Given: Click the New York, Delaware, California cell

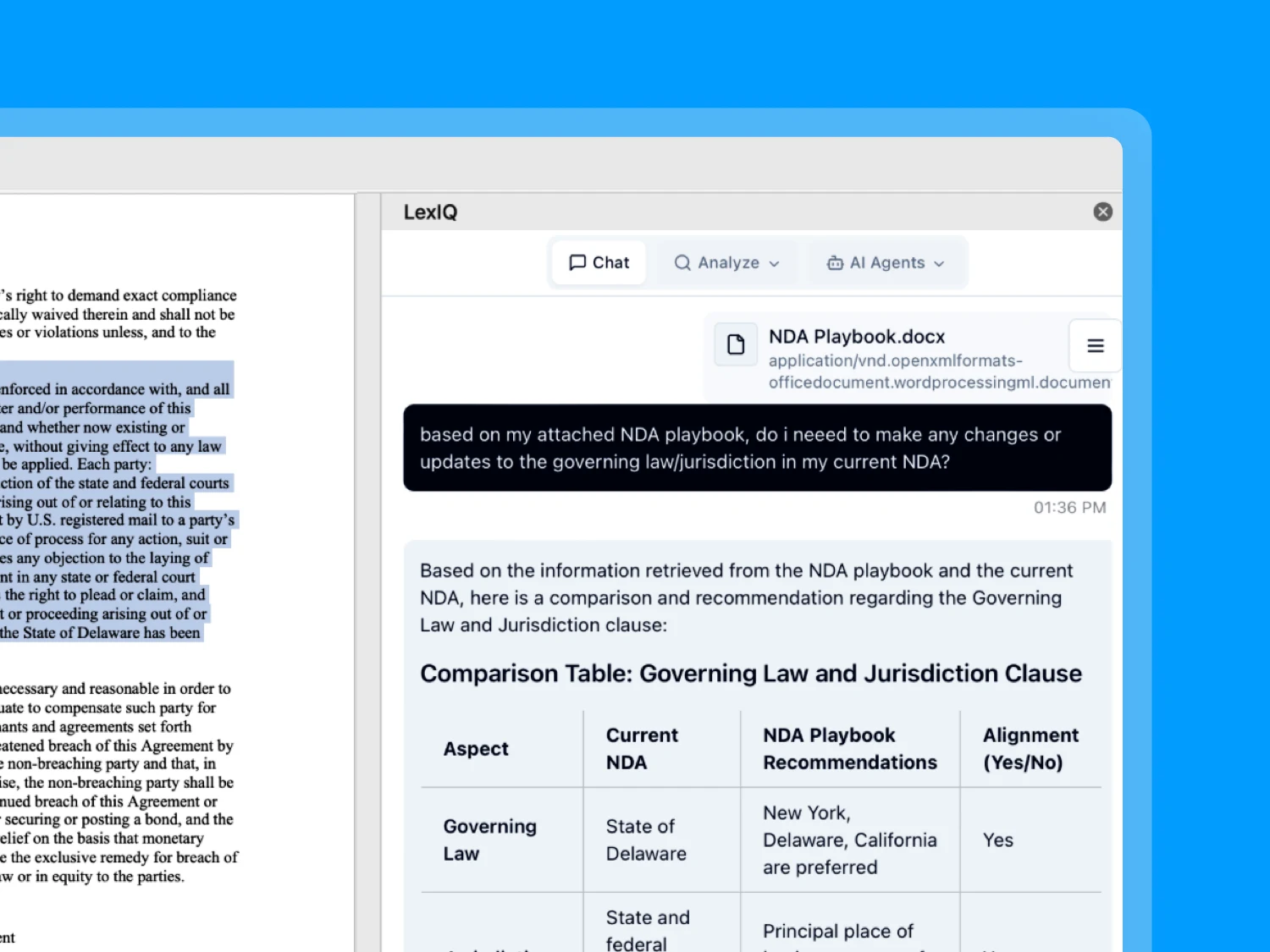Looking at the screenshot, I should click(850, 840).
